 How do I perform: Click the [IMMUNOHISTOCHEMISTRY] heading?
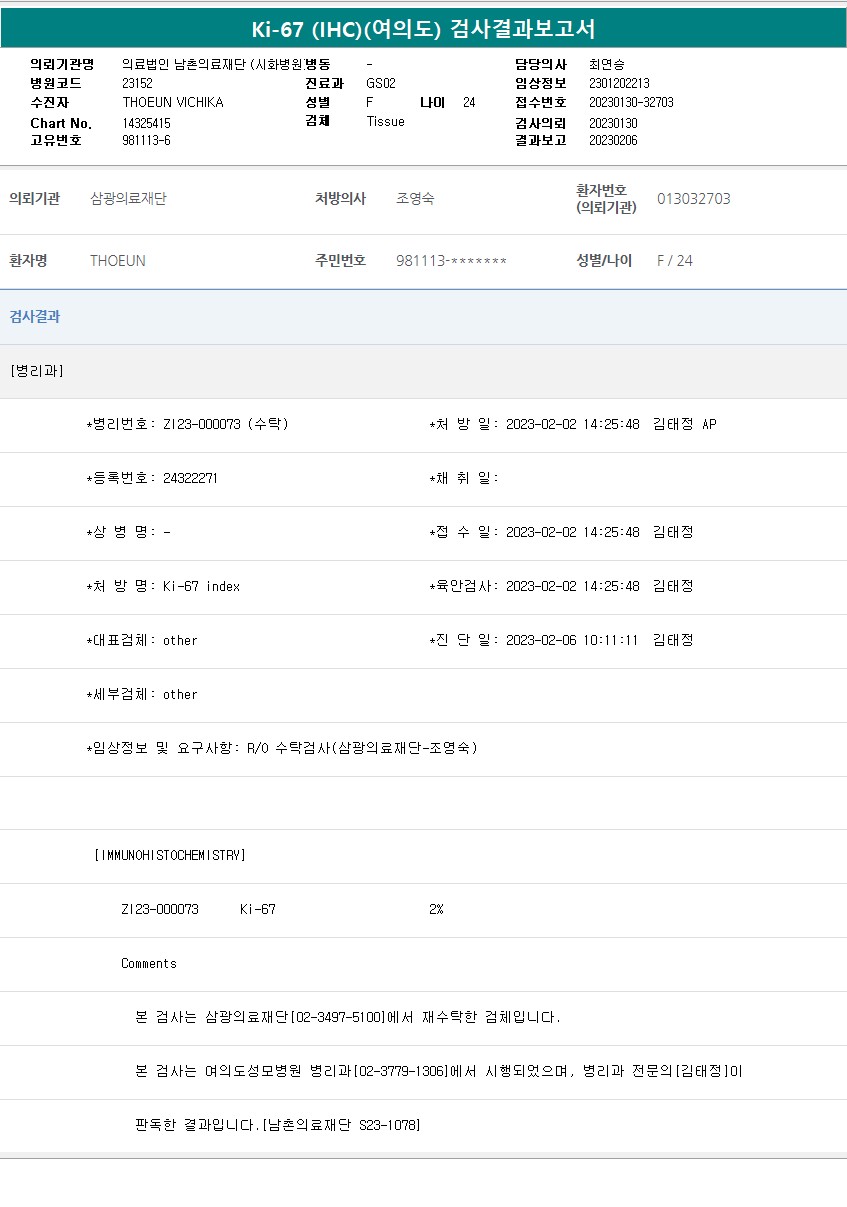pos(169,856)
